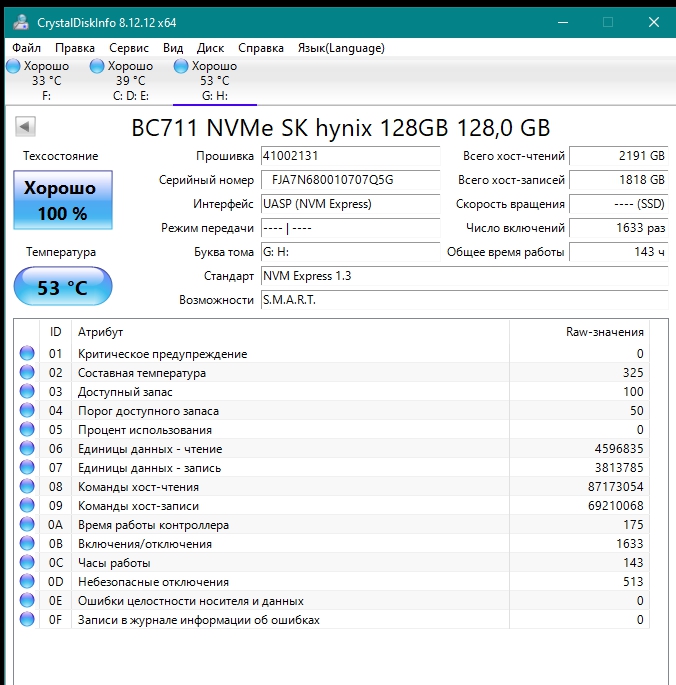This screenshot has width=676, height=685.
Task: Click rotation speed field ---- (SSD)
Action: (619, 204)
